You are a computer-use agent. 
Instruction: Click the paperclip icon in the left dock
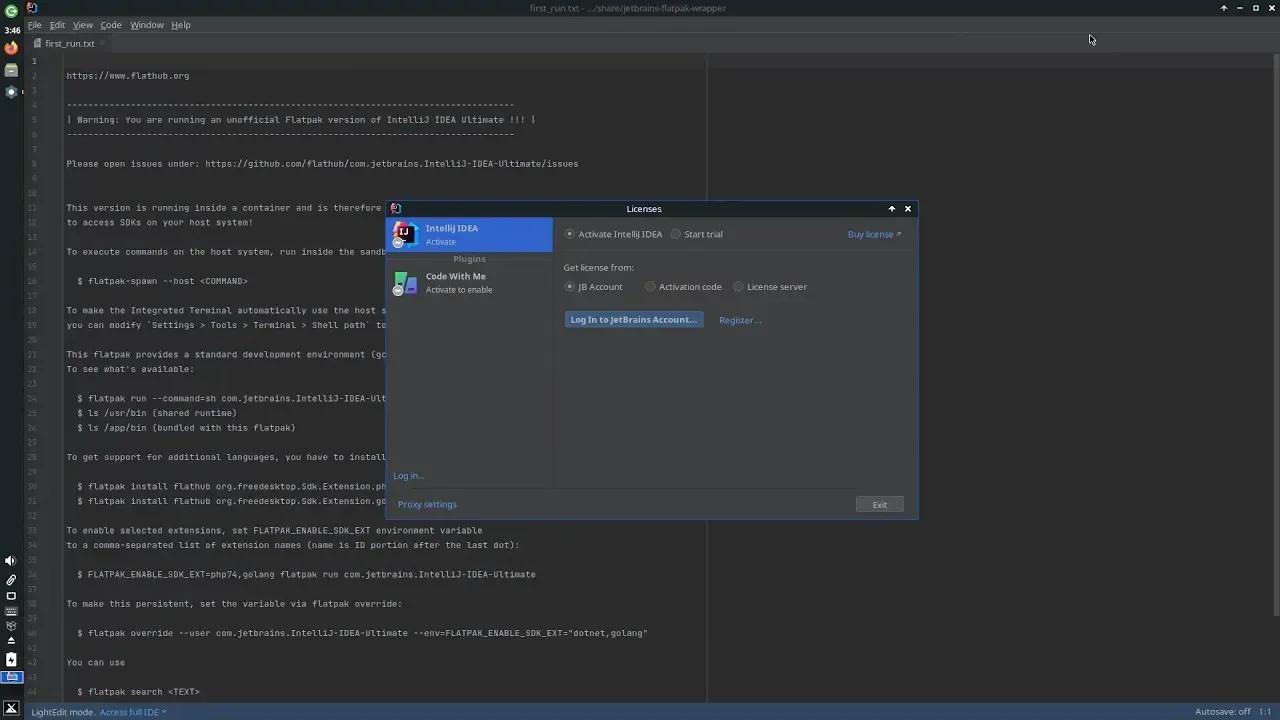tap(10, 578)
